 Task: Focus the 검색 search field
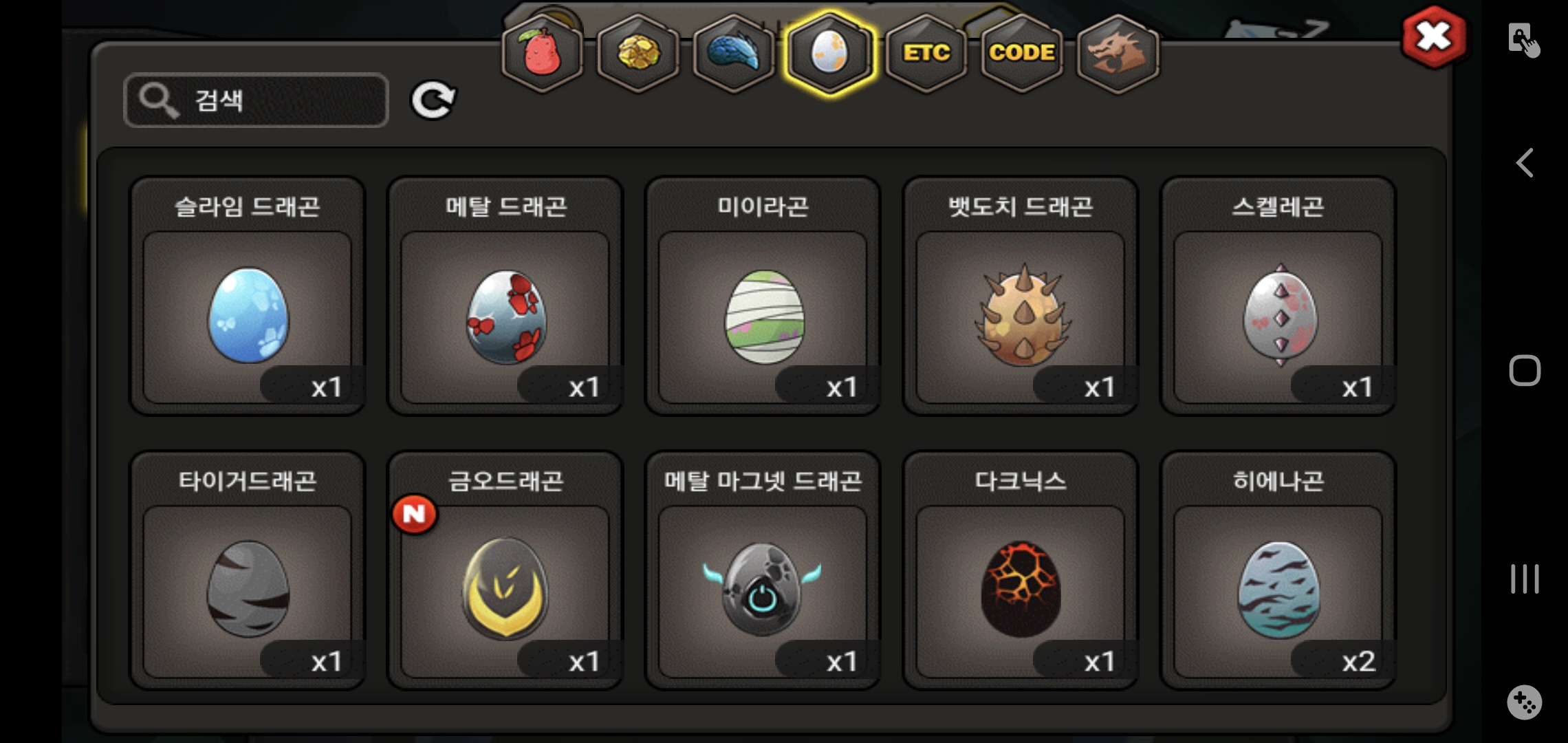pyautogui.click(x=257, y=100)
